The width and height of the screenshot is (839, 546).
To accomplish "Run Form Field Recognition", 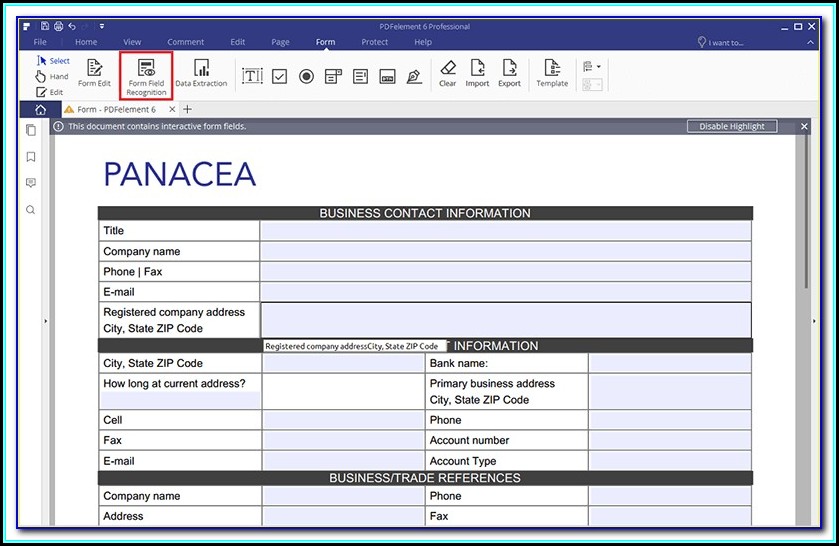I will point(146,76).
